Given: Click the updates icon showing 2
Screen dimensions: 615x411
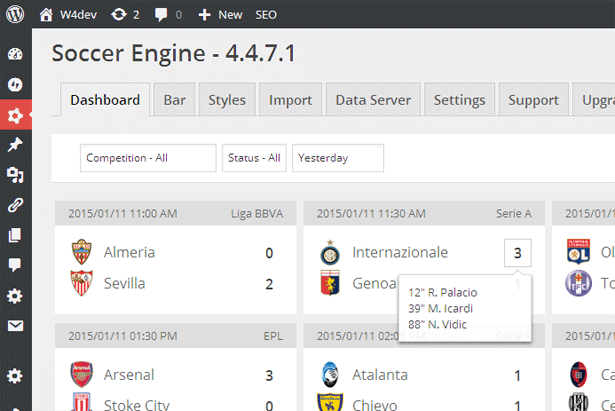Looking at the screenshot, I should click(x=119, y=15).
